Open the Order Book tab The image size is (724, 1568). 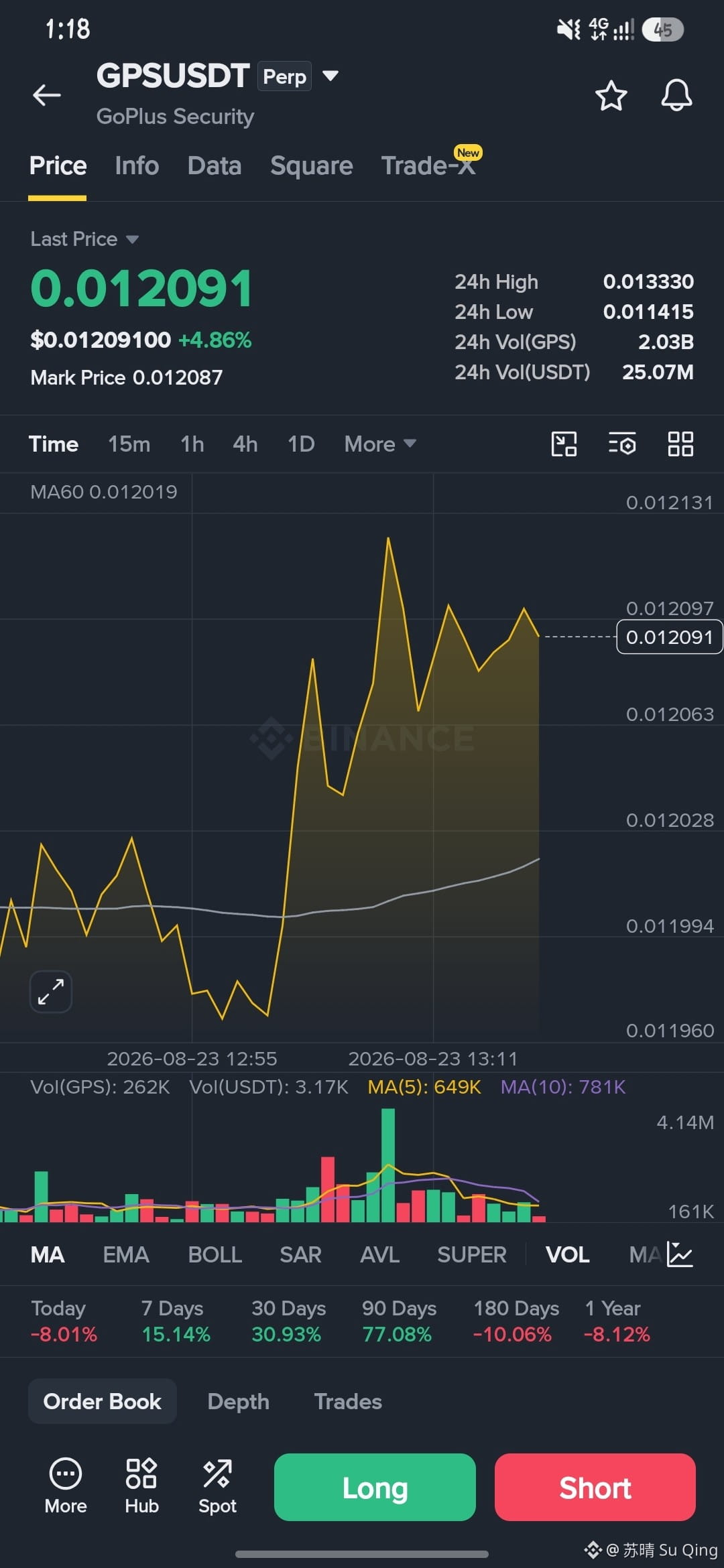point(103,1401)
